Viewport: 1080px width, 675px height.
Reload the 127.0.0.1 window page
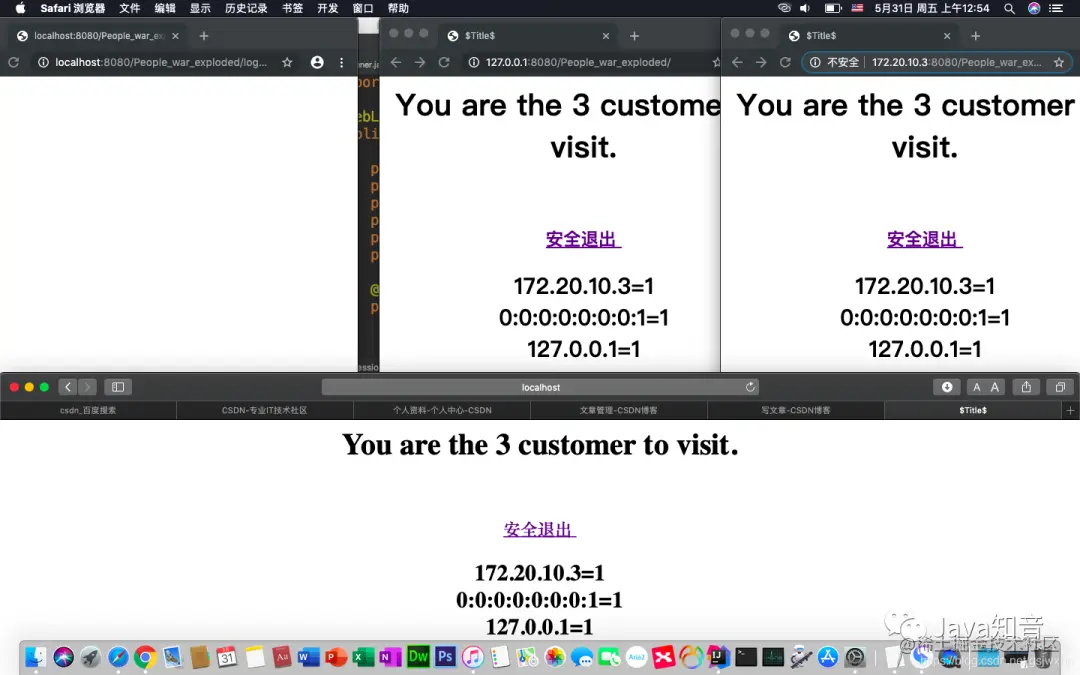[444, 63]
